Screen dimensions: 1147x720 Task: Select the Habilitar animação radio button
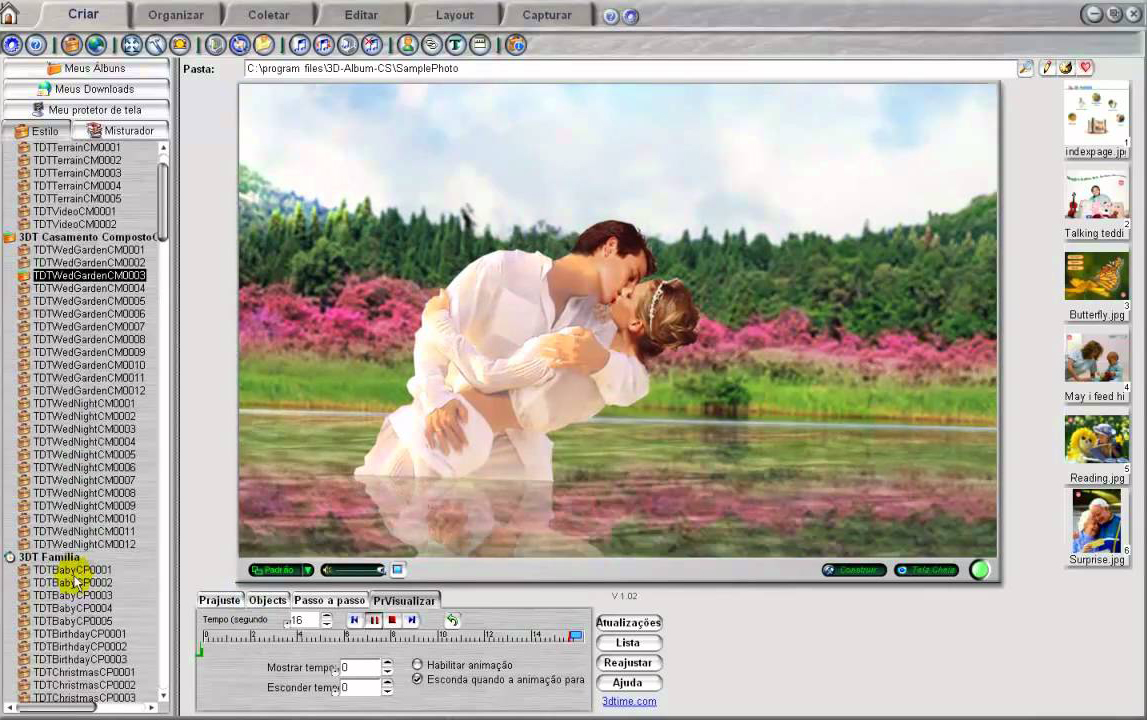(417, 664)
